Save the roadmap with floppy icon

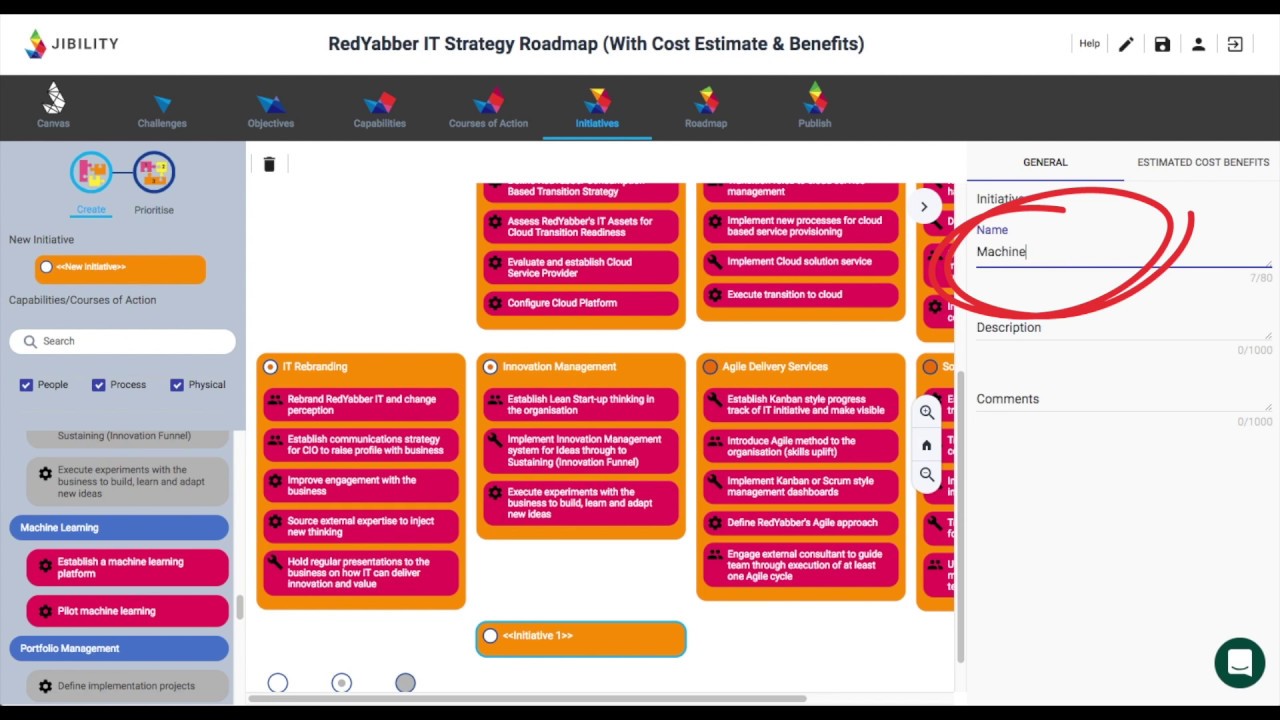coord(1162,44)
